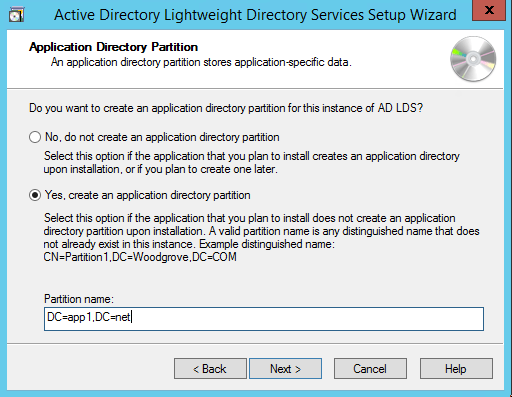Click the 'Do you want to create' question text

tap(226, 108)
